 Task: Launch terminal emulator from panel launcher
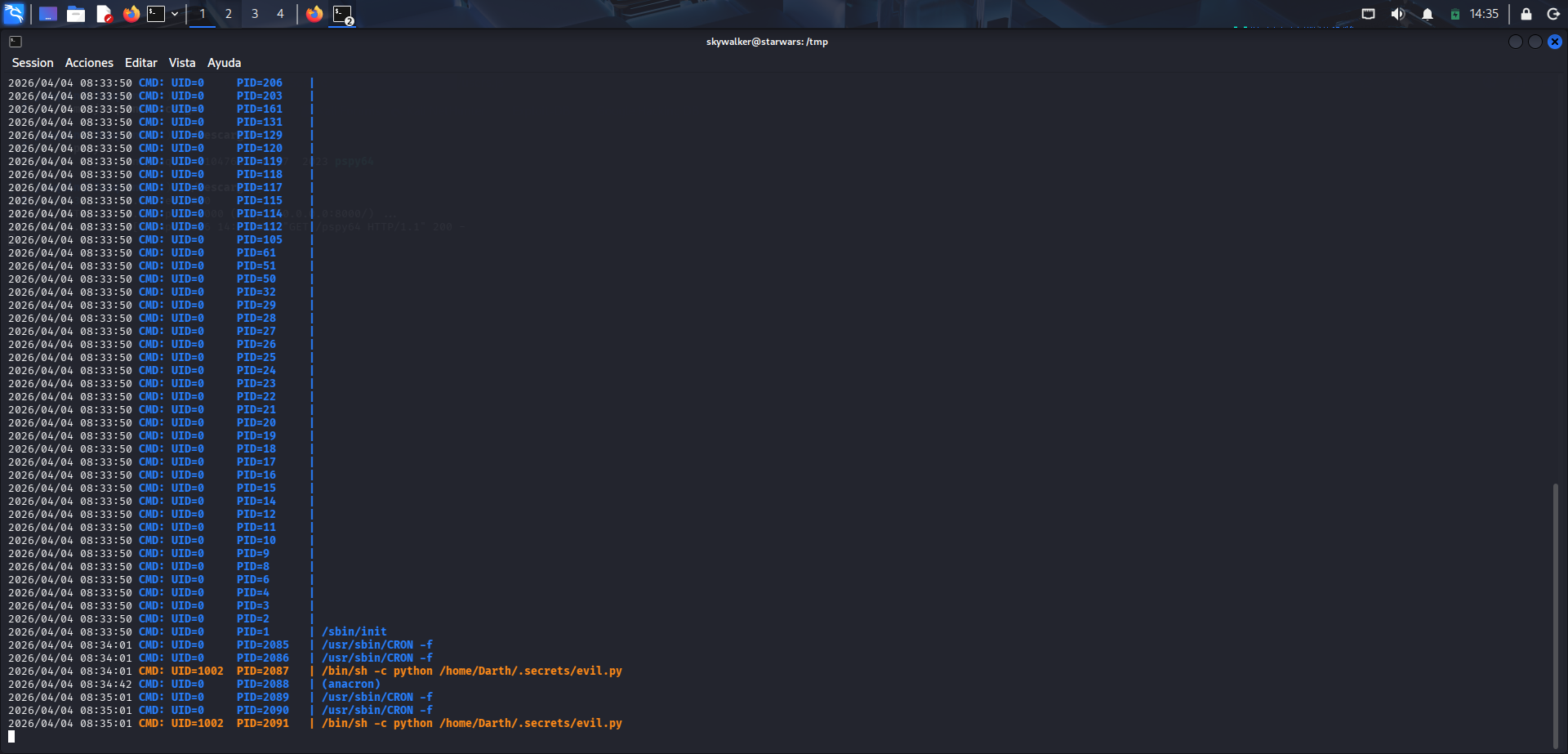(156, 14)
